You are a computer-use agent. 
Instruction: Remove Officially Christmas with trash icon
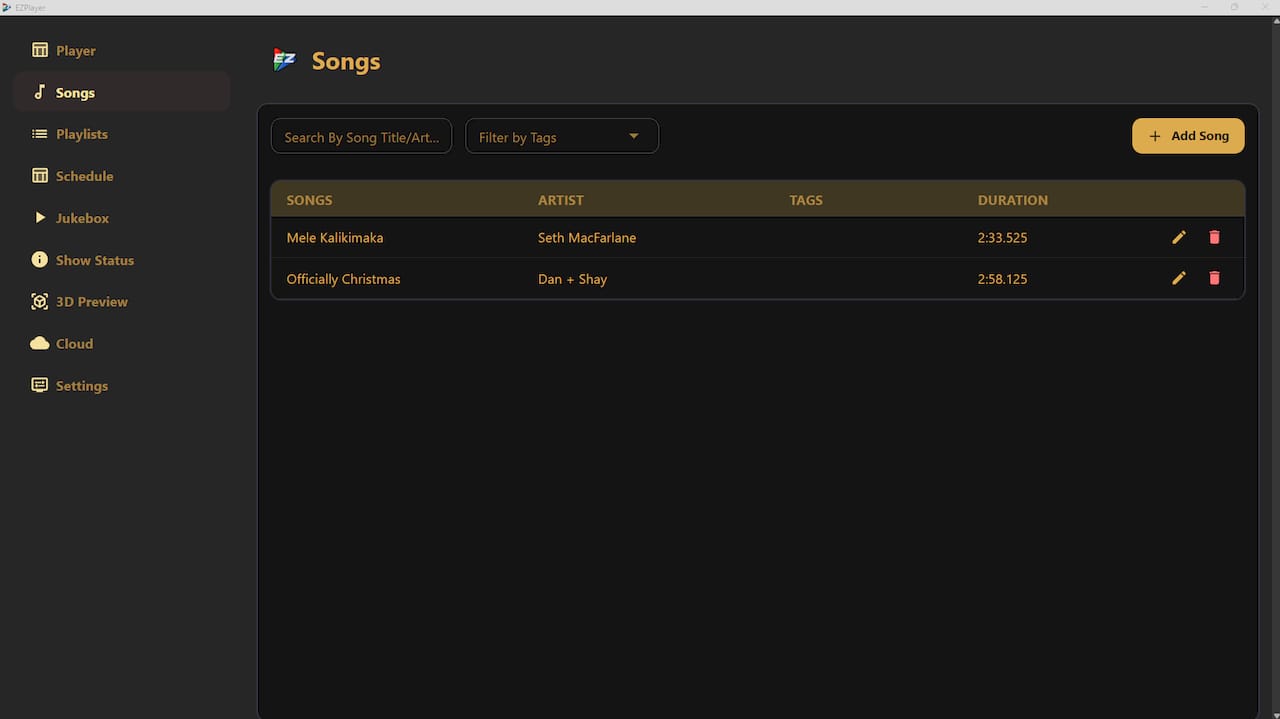(x=1214, y=278)
